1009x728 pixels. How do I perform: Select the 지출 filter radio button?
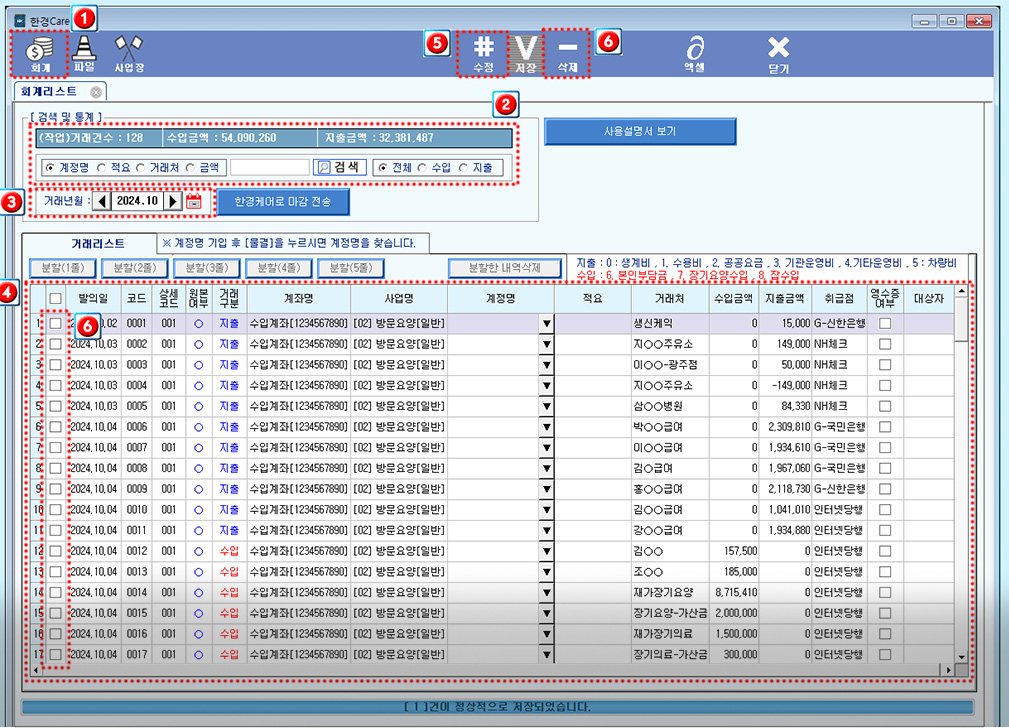coord(463,167)
